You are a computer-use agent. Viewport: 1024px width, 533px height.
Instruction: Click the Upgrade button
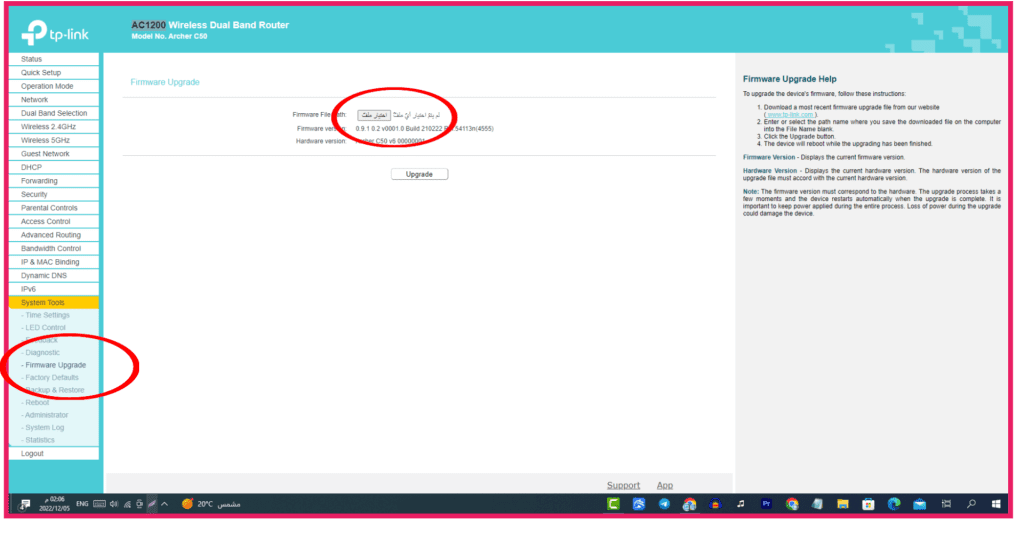pos(419,174)
